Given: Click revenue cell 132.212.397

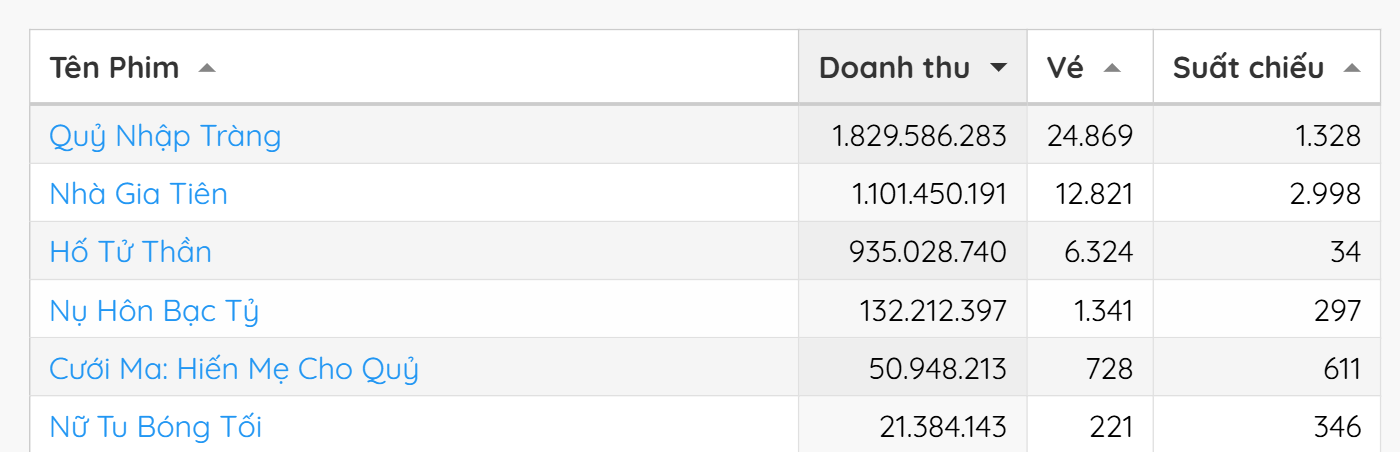Looking at the screenshot, I should [933, 312].
